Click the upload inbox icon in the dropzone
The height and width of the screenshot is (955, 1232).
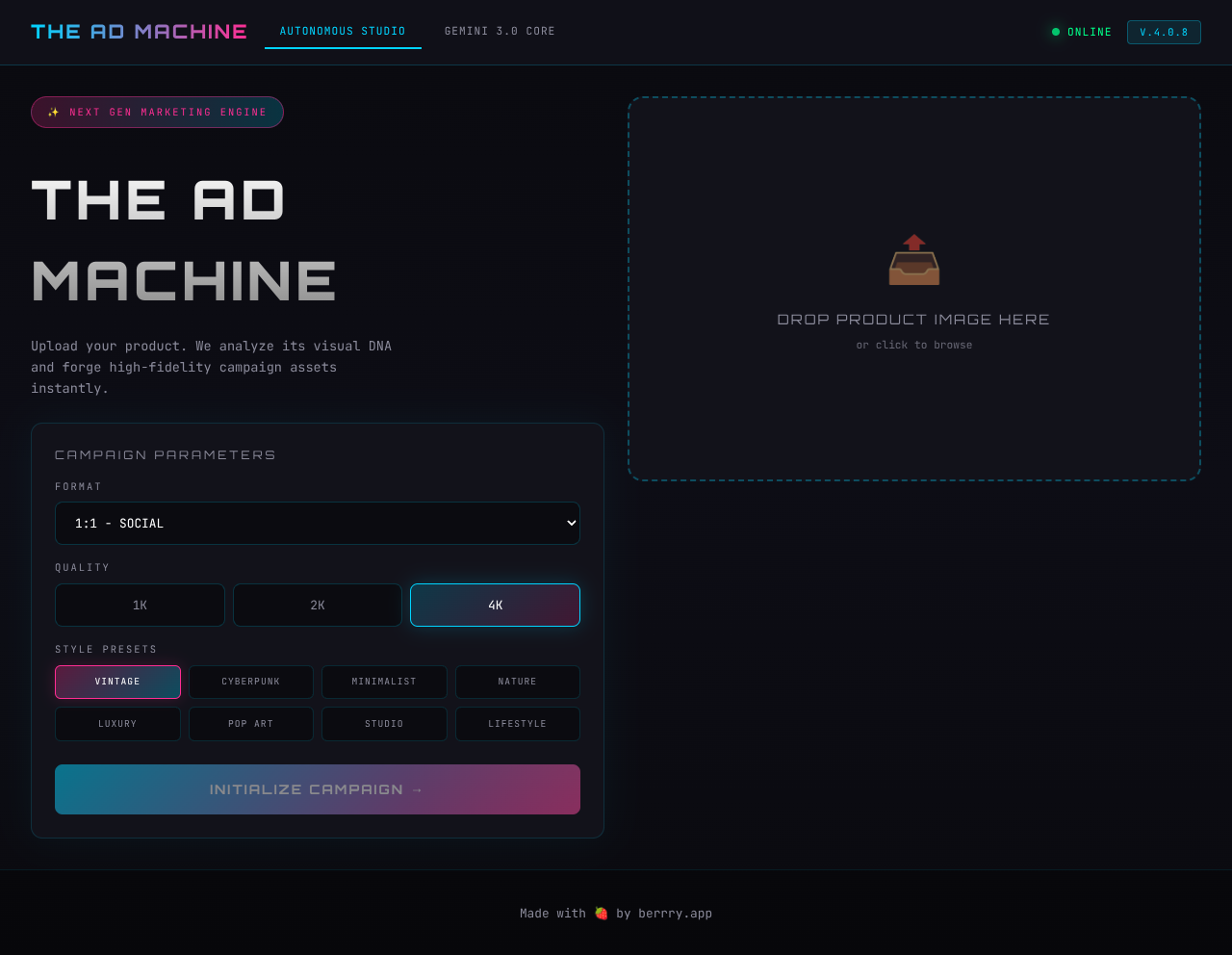pyautogui.click(x=913, y=258)
